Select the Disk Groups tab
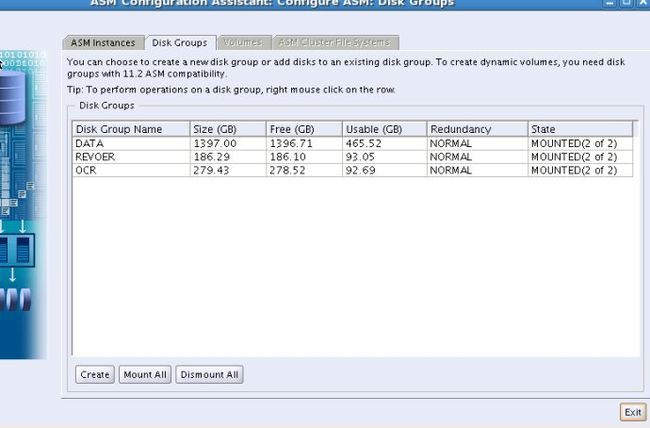Screen dimensions: 650x428 pos(180,43)
